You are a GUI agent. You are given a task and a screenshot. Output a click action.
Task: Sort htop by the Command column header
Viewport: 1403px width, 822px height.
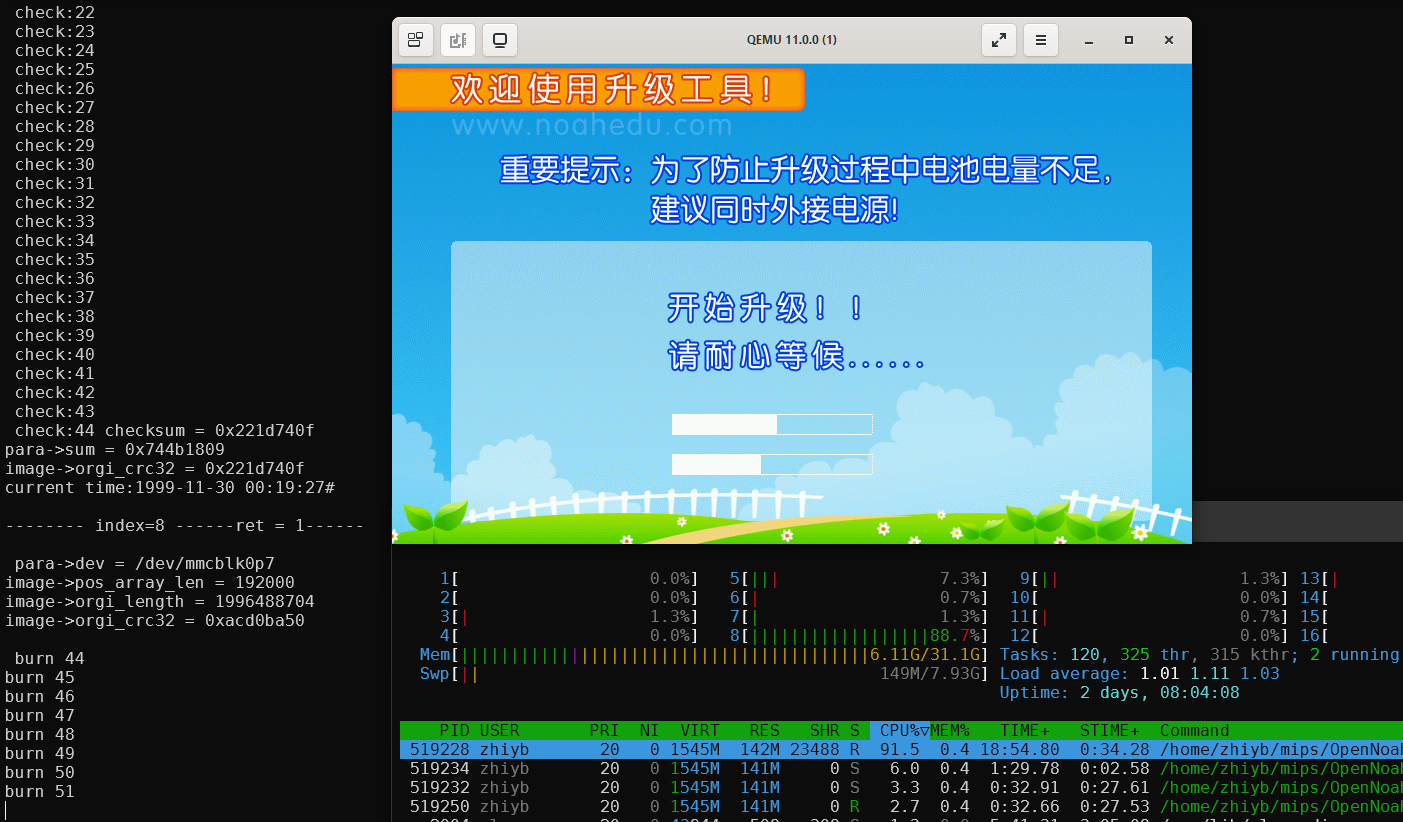[x=1194, y=730]
